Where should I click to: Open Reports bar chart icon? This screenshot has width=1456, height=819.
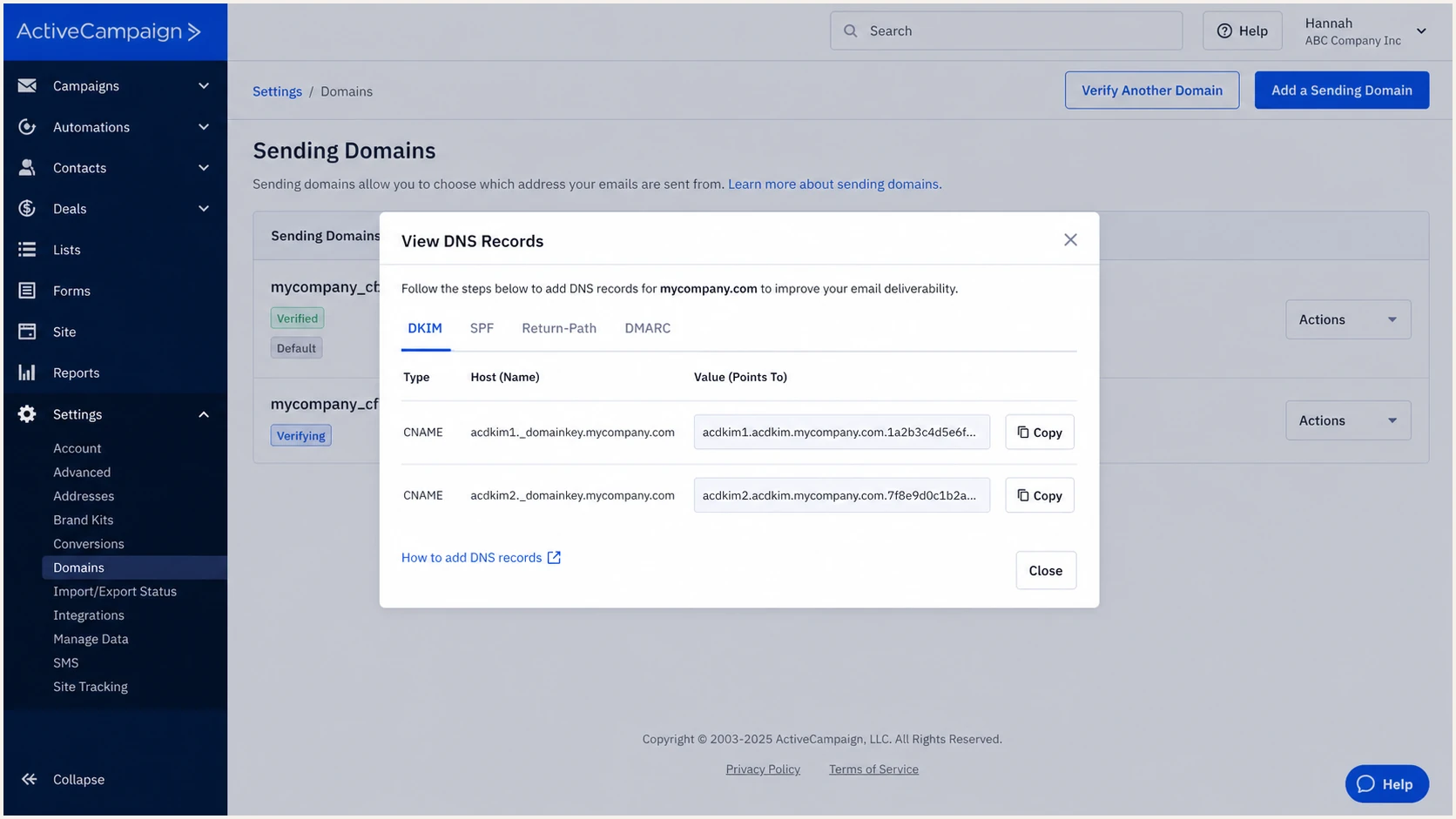tap(27, 373)
